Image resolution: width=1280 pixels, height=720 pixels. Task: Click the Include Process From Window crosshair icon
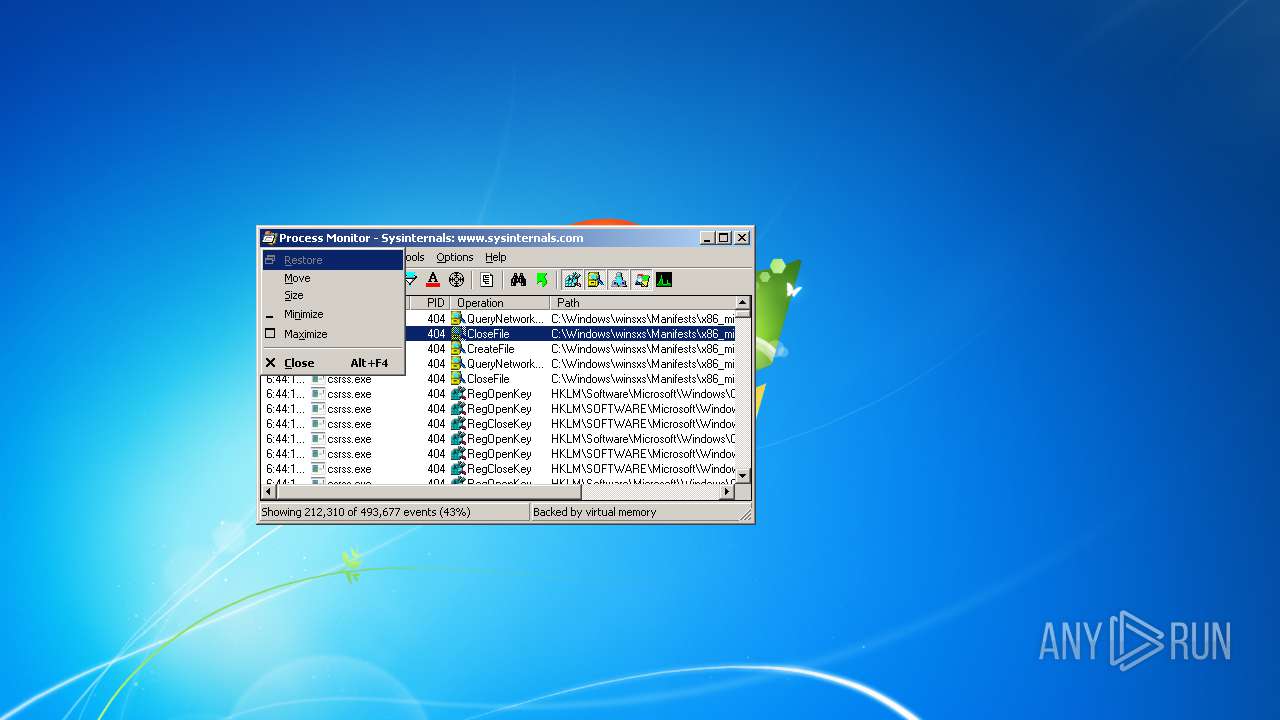[x=456, y=280]
